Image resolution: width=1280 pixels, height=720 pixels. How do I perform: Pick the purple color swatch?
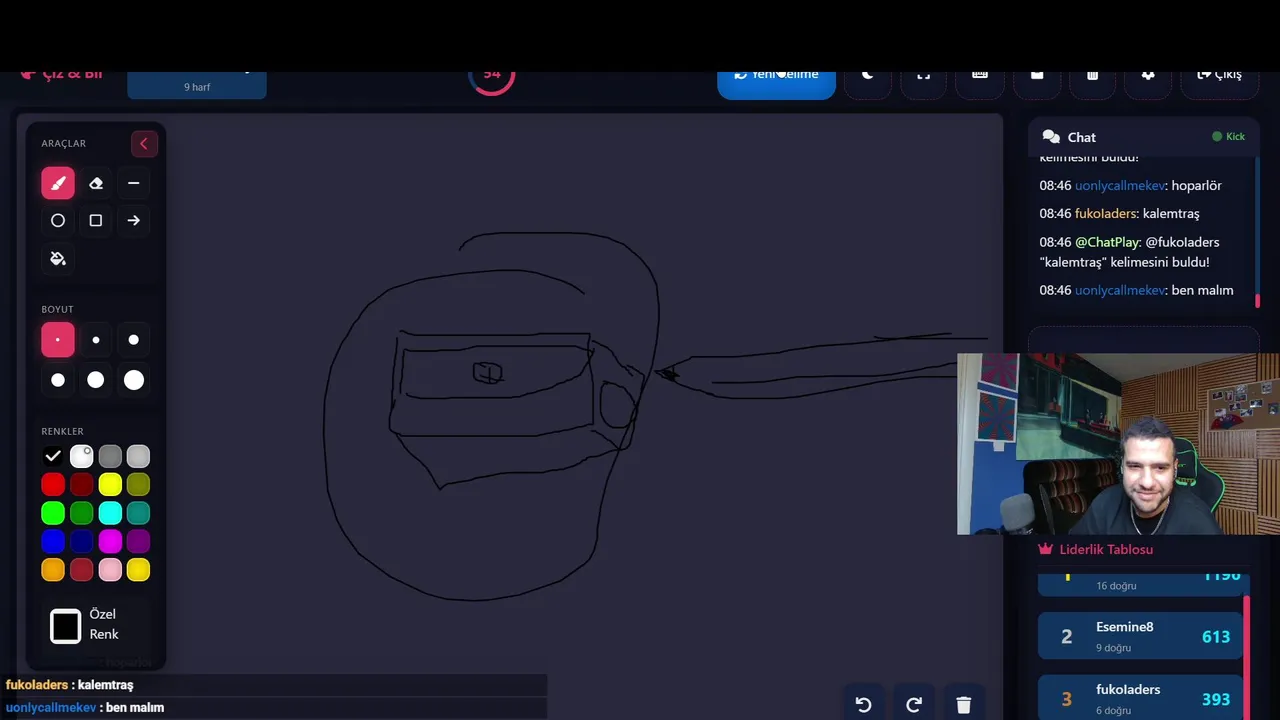138,541
